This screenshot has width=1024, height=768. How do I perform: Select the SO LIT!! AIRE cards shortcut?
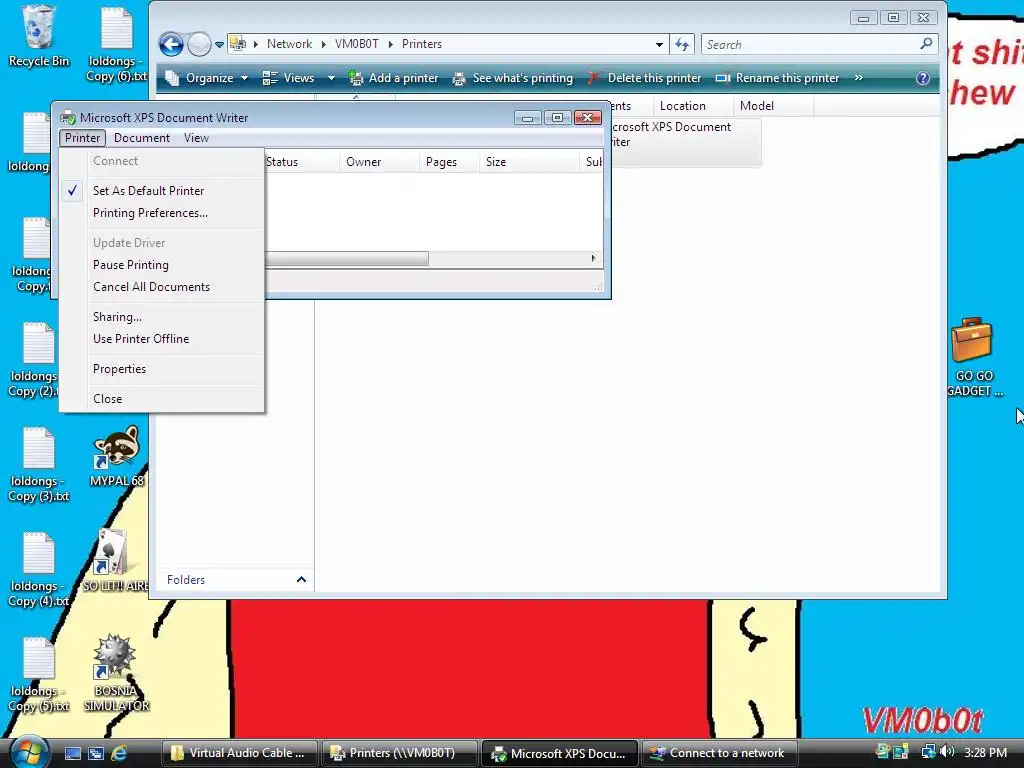(x=115, y=562)
